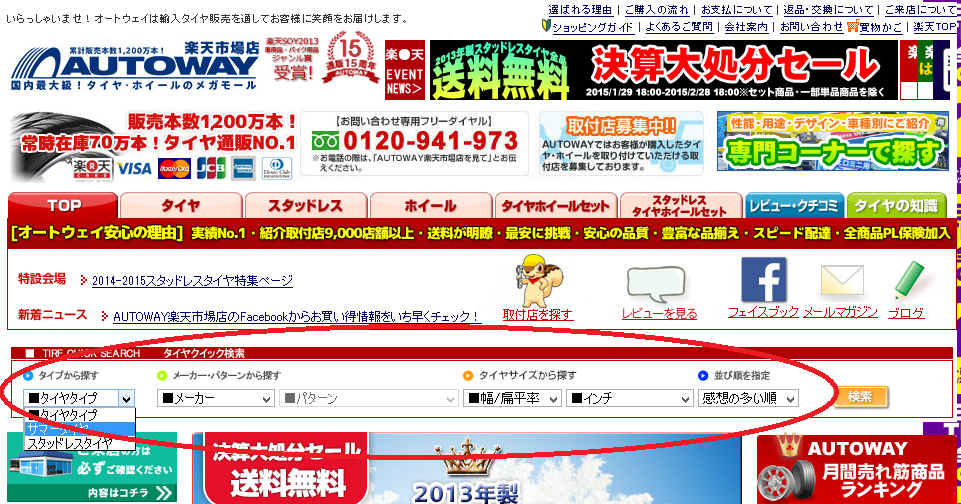
Task: Open the タイヤタイプ dropdown
Action: click(79, 399)
